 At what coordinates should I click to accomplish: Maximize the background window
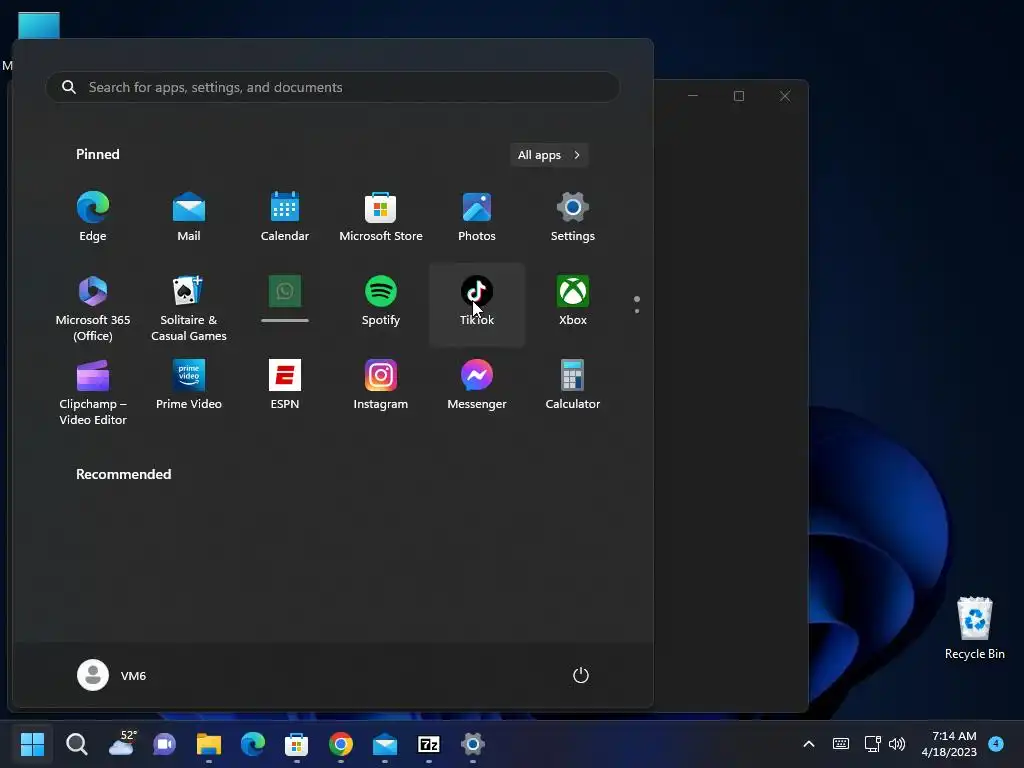point(739,96)
